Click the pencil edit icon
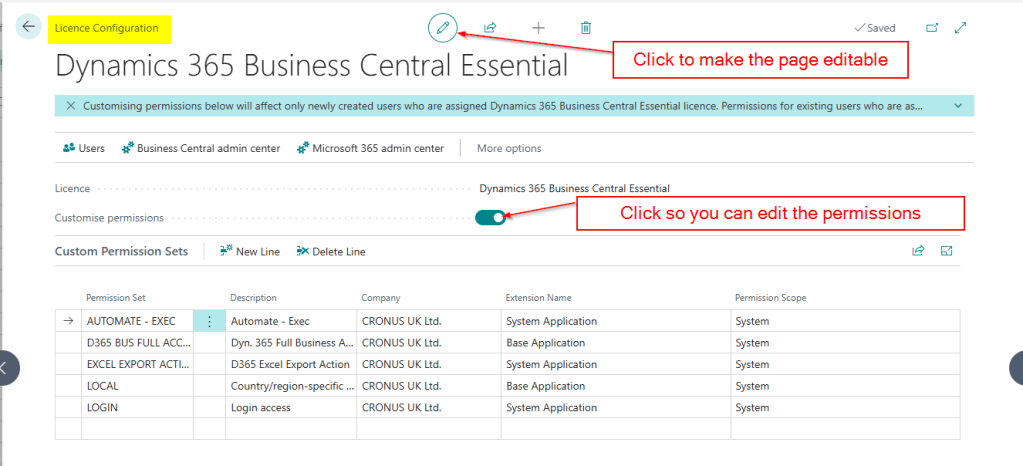 tap(442, 28)
